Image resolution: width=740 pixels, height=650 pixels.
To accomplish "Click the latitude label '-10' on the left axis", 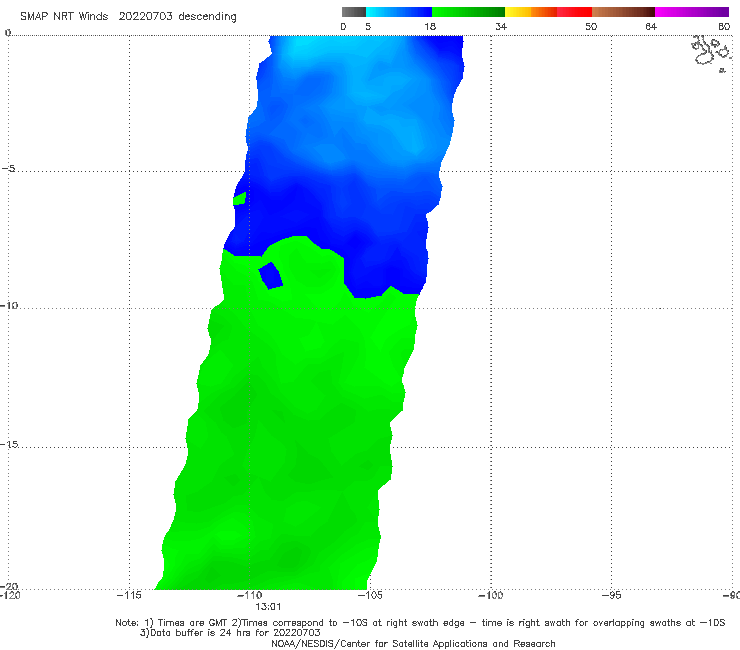I will 9,305.
